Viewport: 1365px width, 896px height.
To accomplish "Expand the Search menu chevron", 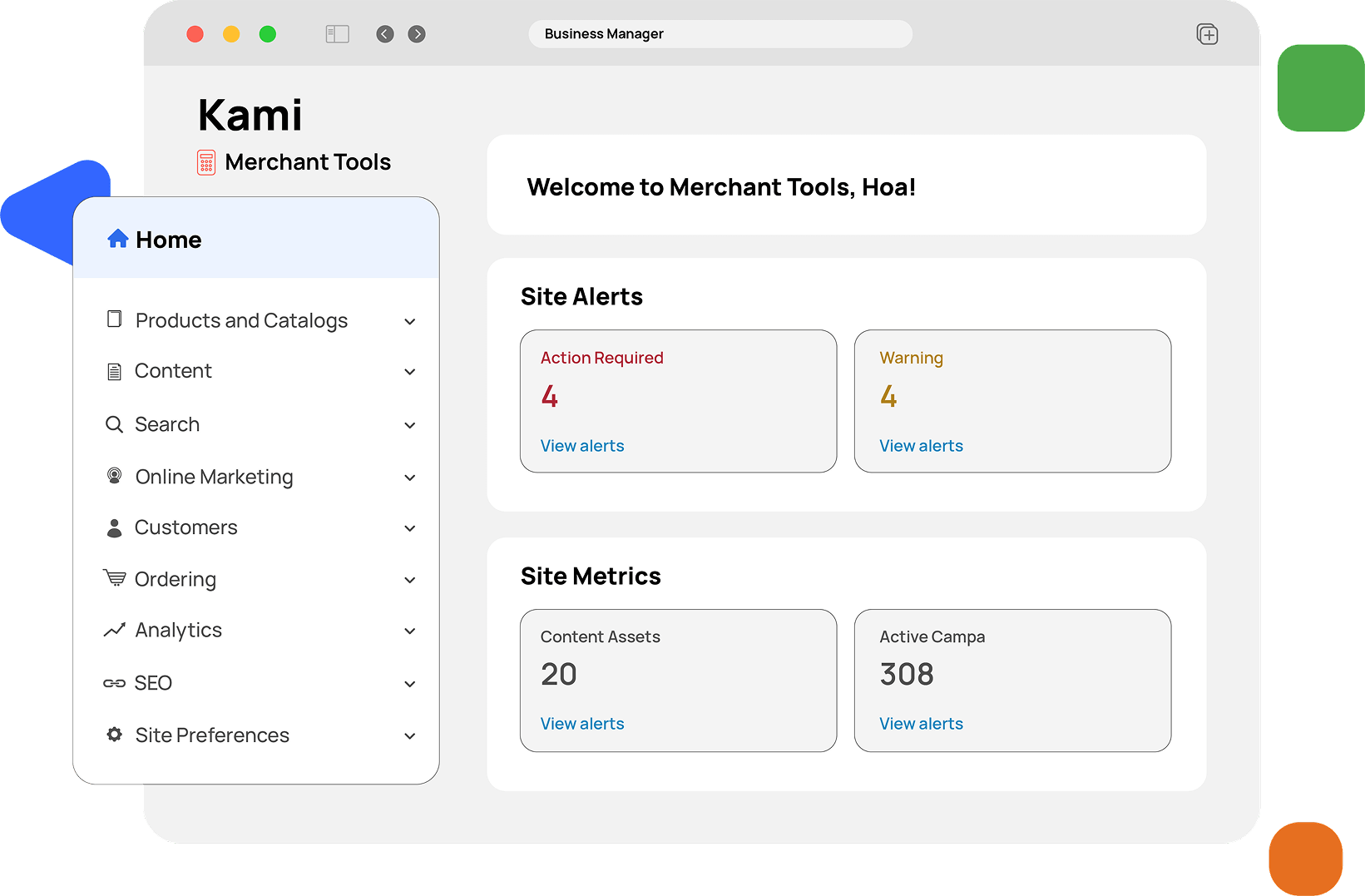I will [410, 426].
